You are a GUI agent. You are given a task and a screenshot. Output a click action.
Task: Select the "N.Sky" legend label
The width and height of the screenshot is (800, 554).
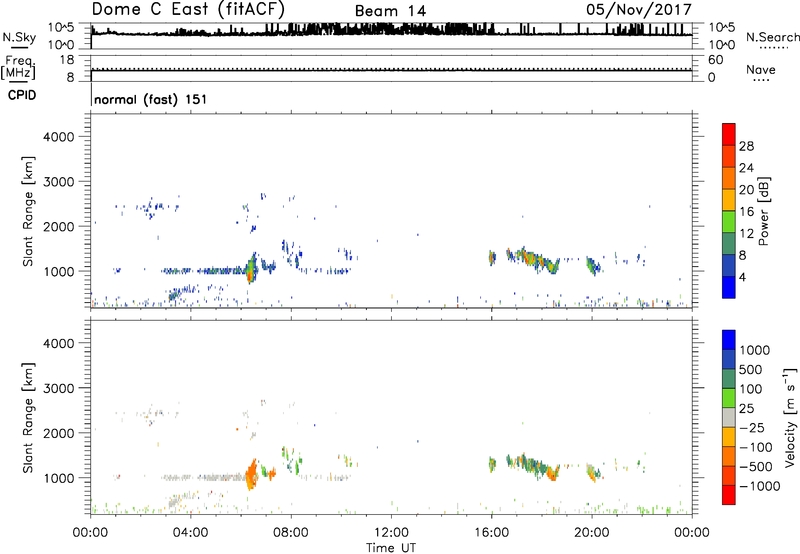19,37
